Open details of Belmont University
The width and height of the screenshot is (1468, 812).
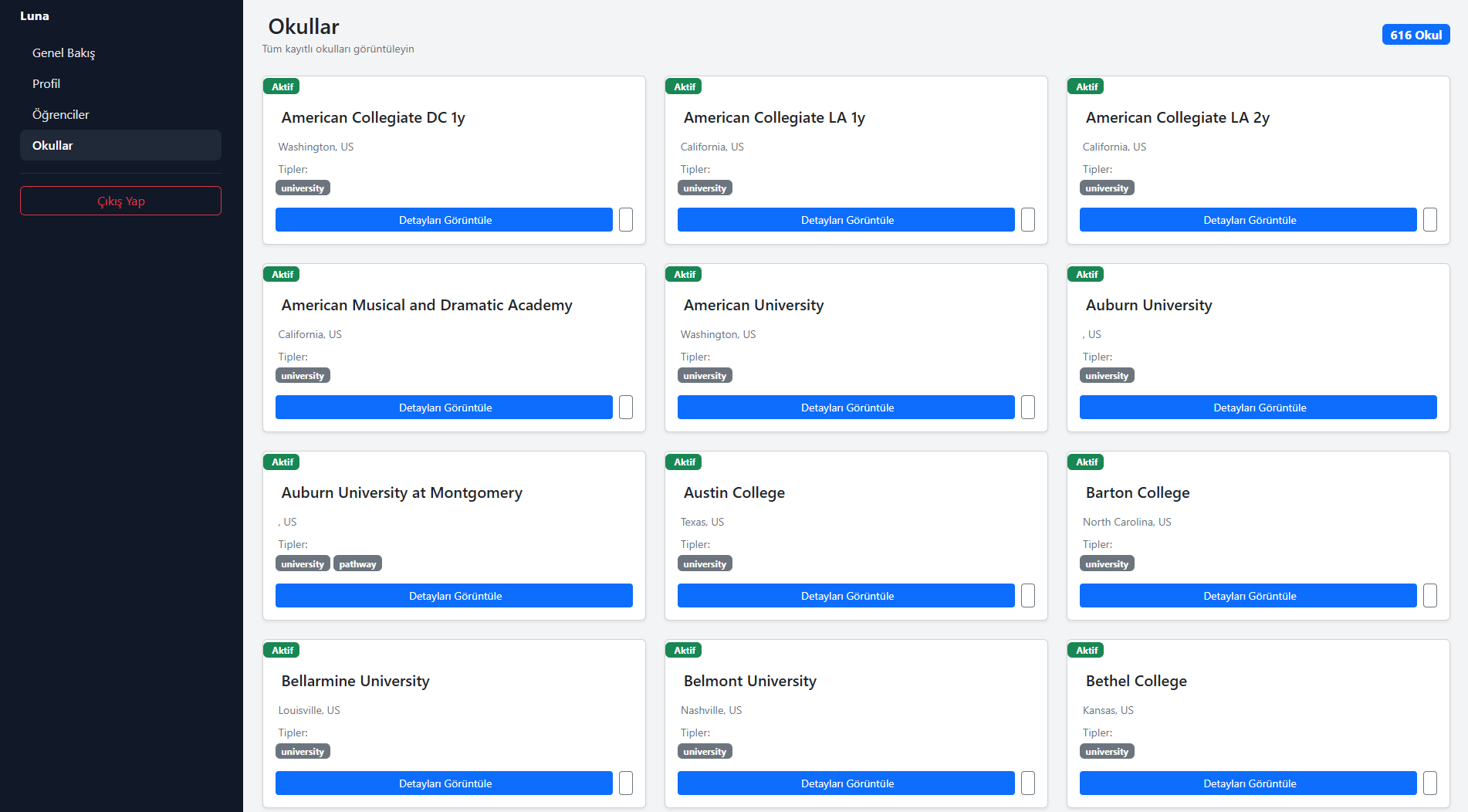click(846, 783)
